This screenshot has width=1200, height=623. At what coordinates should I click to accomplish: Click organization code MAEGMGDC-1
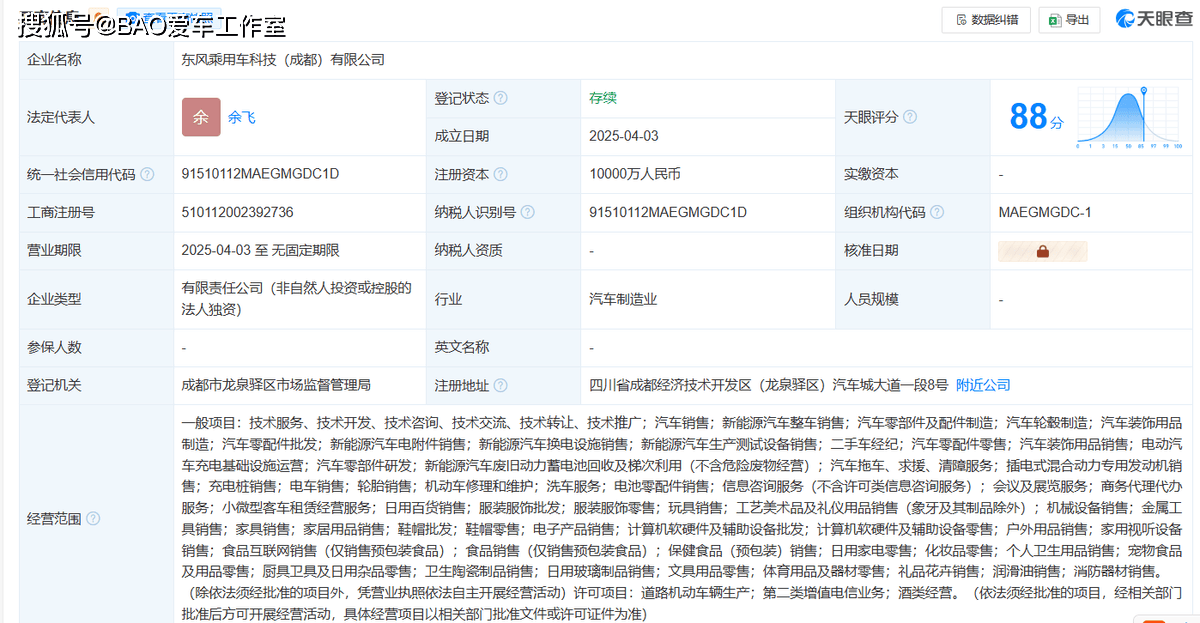click(1045, 212)
